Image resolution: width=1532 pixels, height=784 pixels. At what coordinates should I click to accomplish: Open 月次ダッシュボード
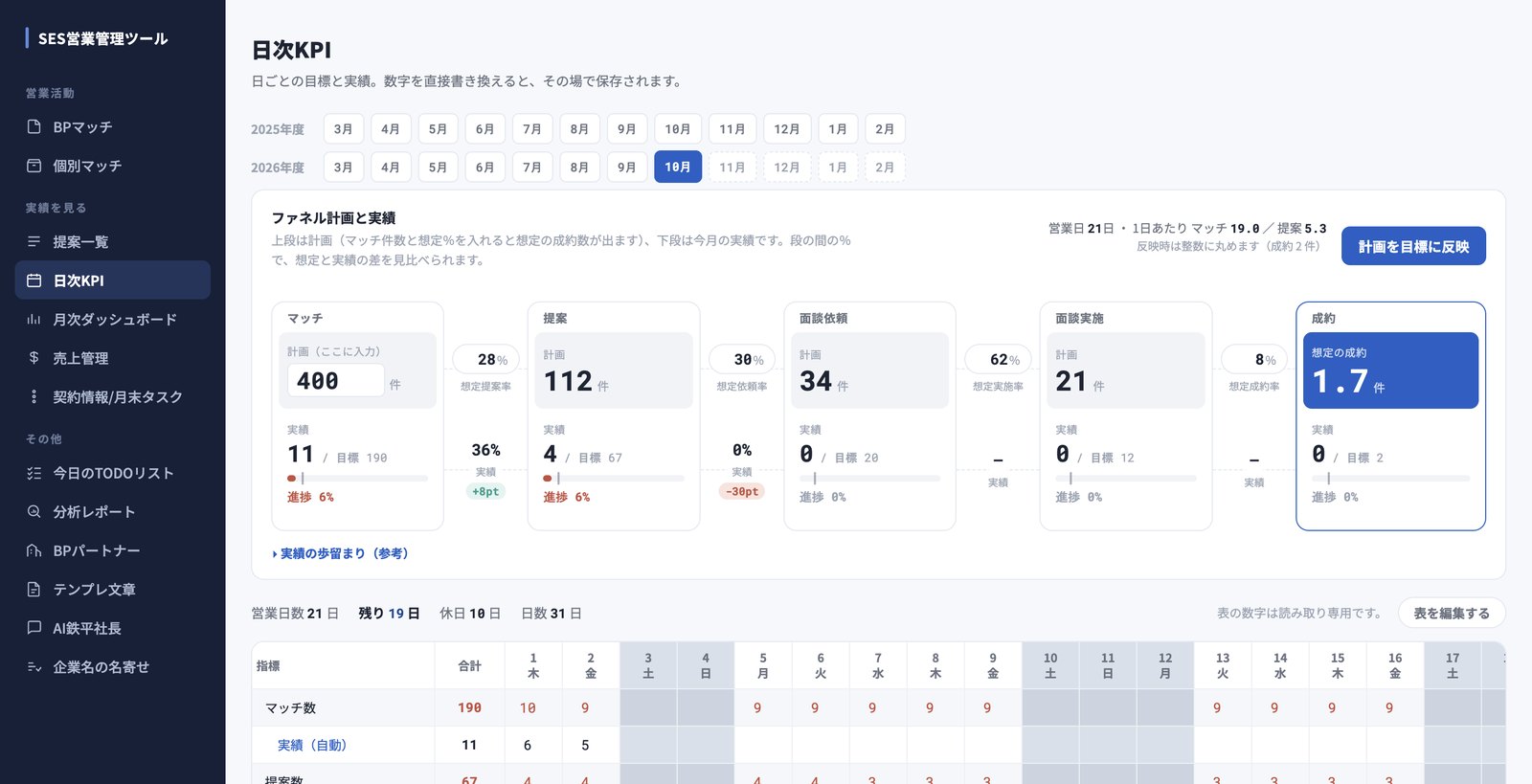coord(113,319)
